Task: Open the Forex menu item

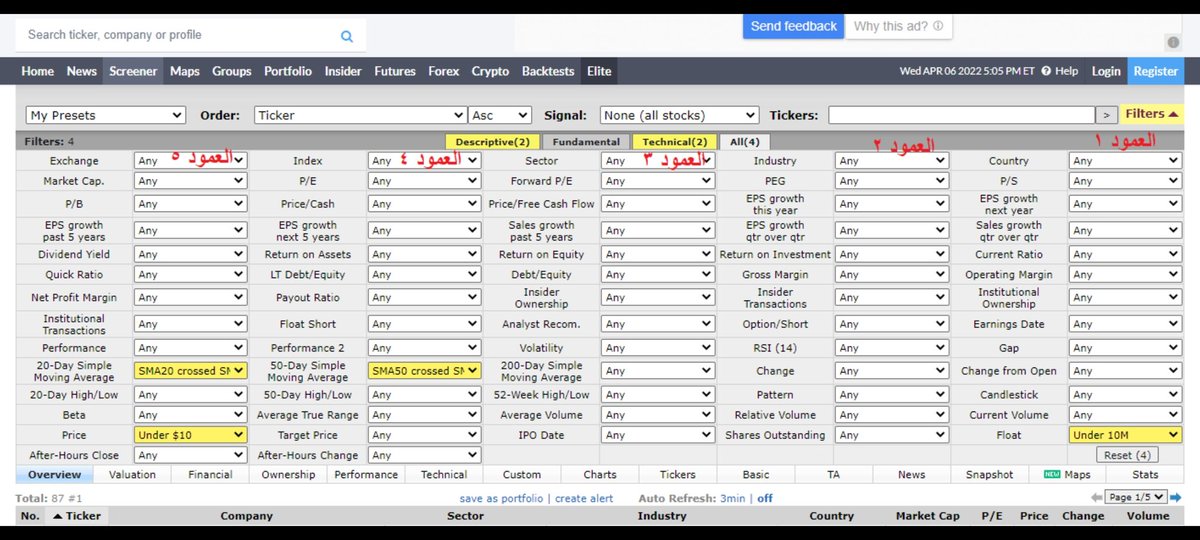Action: coord(444,71)
